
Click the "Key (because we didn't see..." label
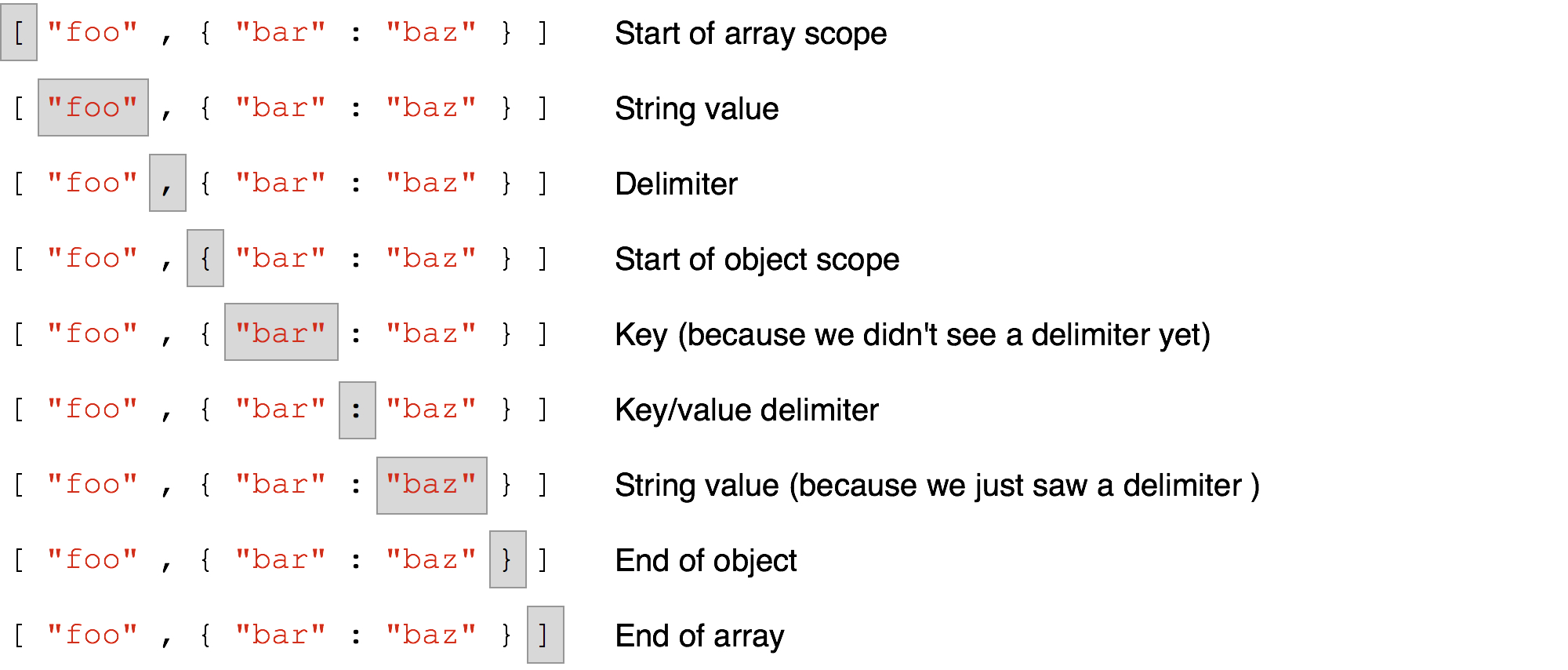point(912,335)
